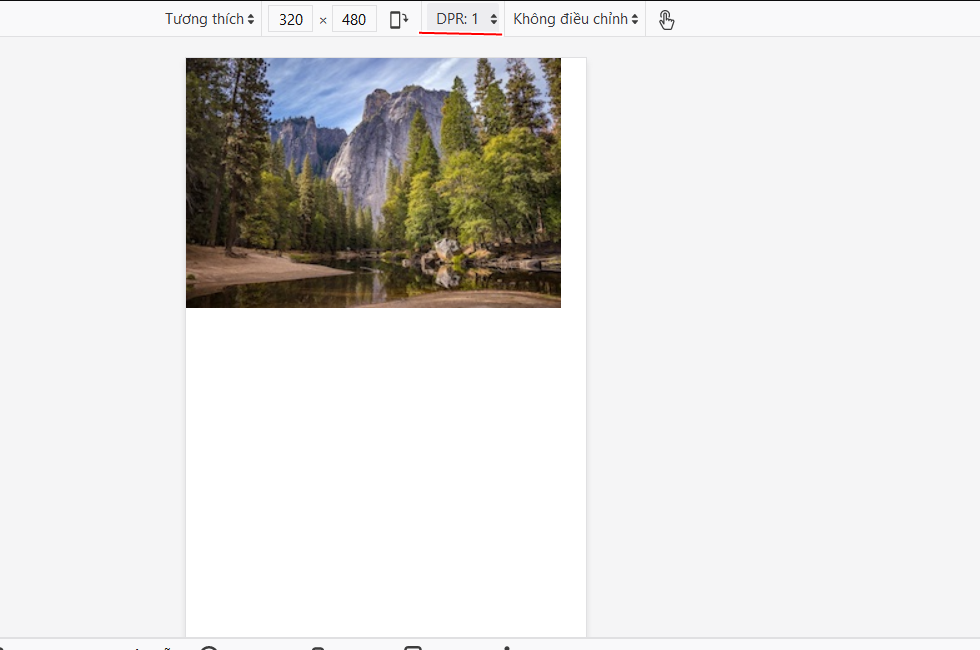The height and width of the screenshot is (650, 980).
Task: Select the viewport height field showing 480
Action: click(354, 19)
